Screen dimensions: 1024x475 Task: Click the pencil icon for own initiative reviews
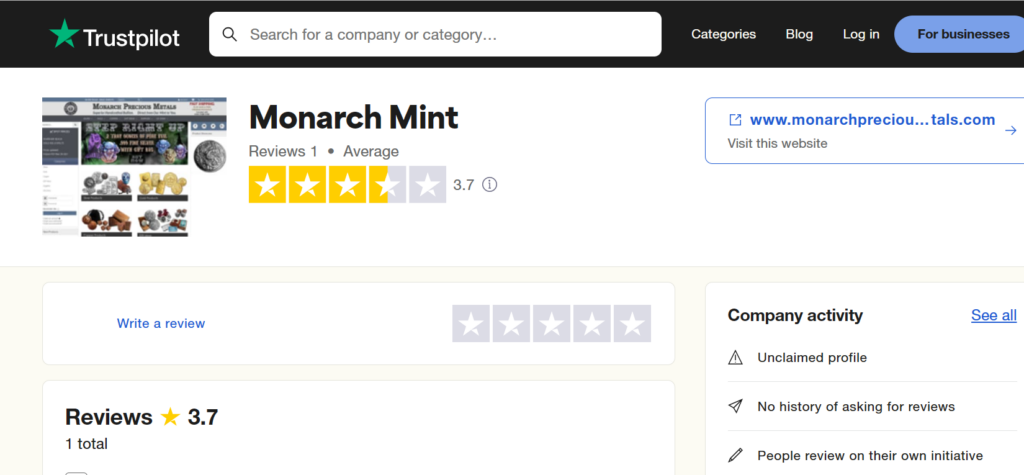coord(735,455)
